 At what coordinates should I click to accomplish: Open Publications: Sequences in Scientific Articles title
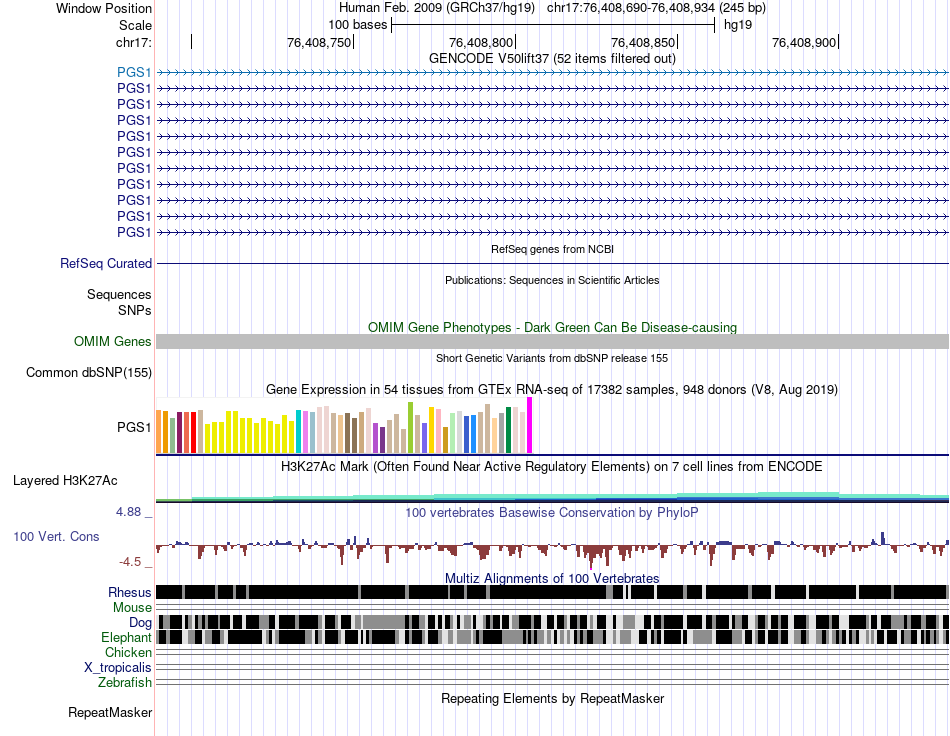tap(552, 280)
